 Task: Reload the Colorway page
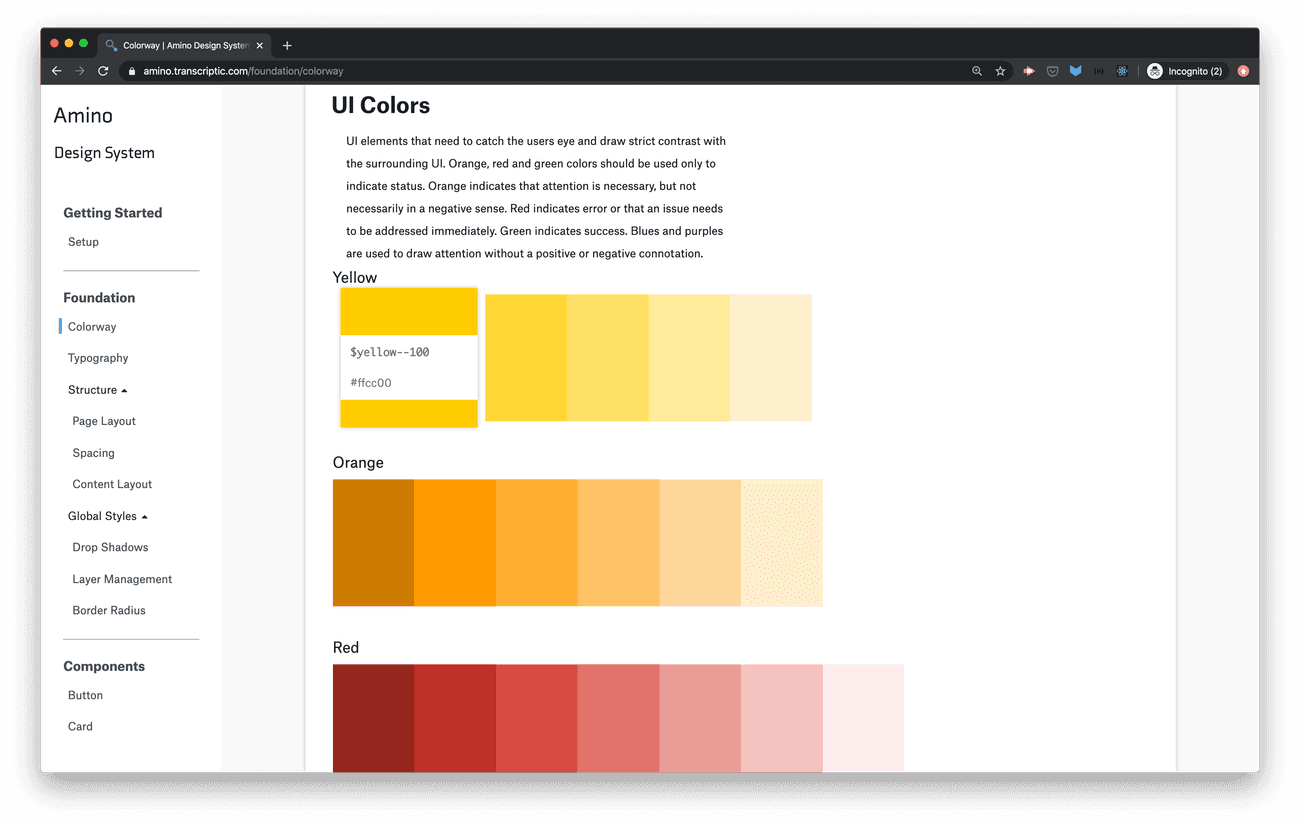tap(103, 71)
